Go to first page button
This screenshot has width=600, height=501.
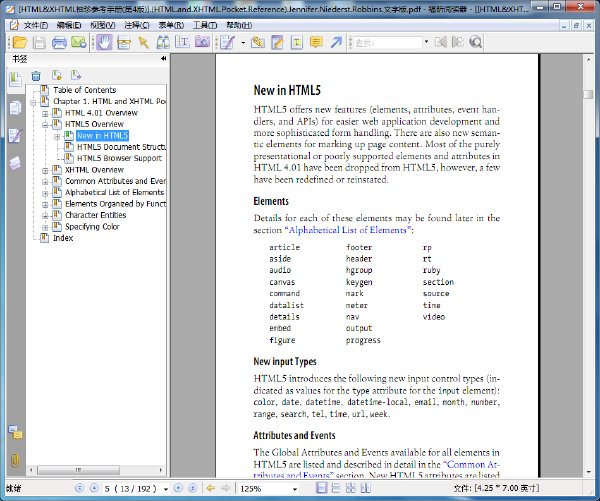click(79, 488)
